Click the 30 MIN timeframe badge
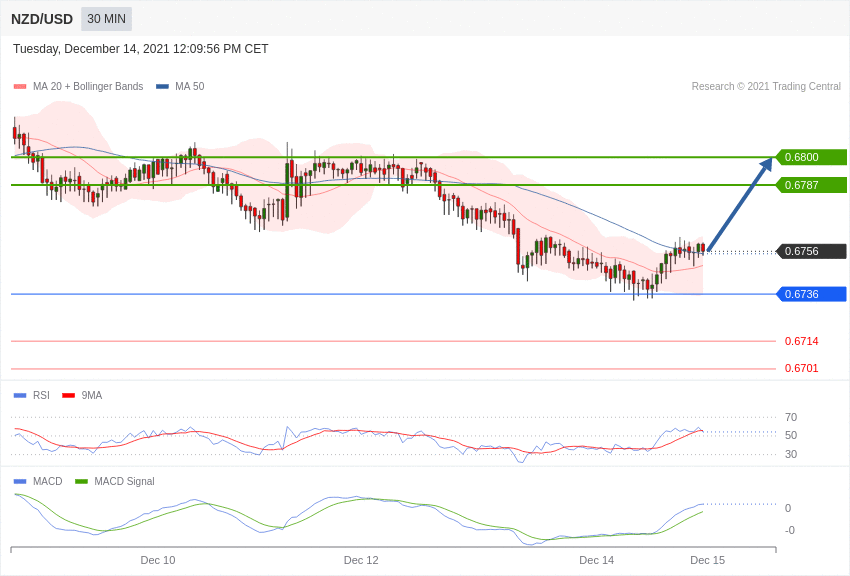Screen dimensions: 850x576 (106, 19)
